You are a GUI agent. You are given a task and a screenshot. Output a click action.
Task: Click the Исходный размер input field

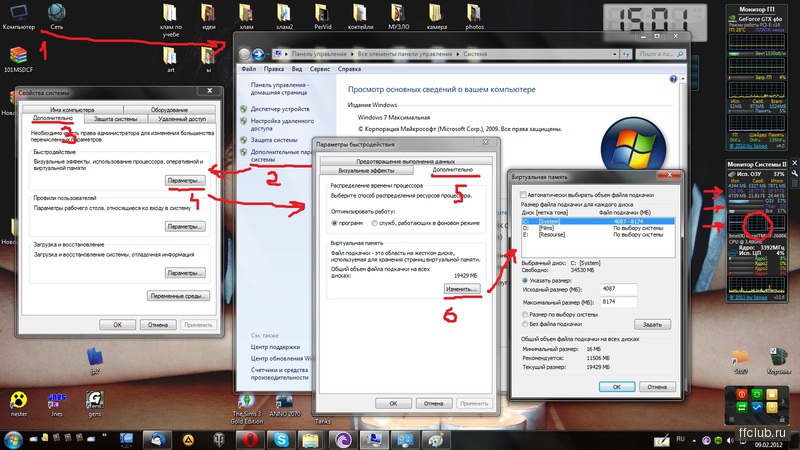(618, 289)
